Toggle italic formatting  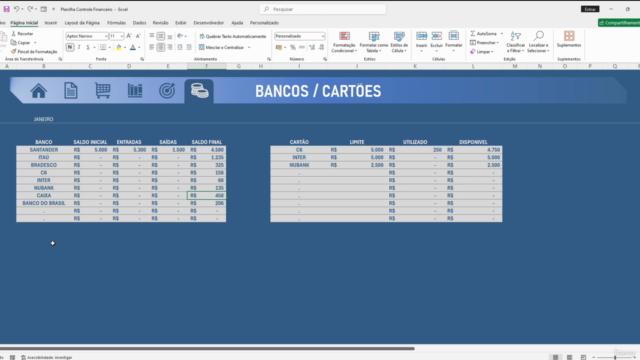[x=79, y=47]
